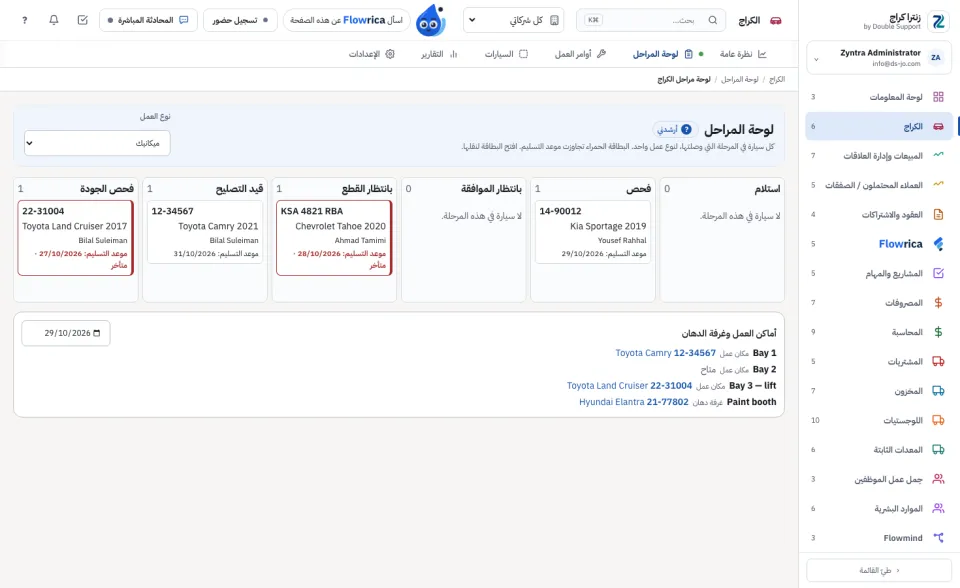Screen dimensions: 960x588
Task: Switch to أوامر العمل tab
Action: (x=580, y=54)
